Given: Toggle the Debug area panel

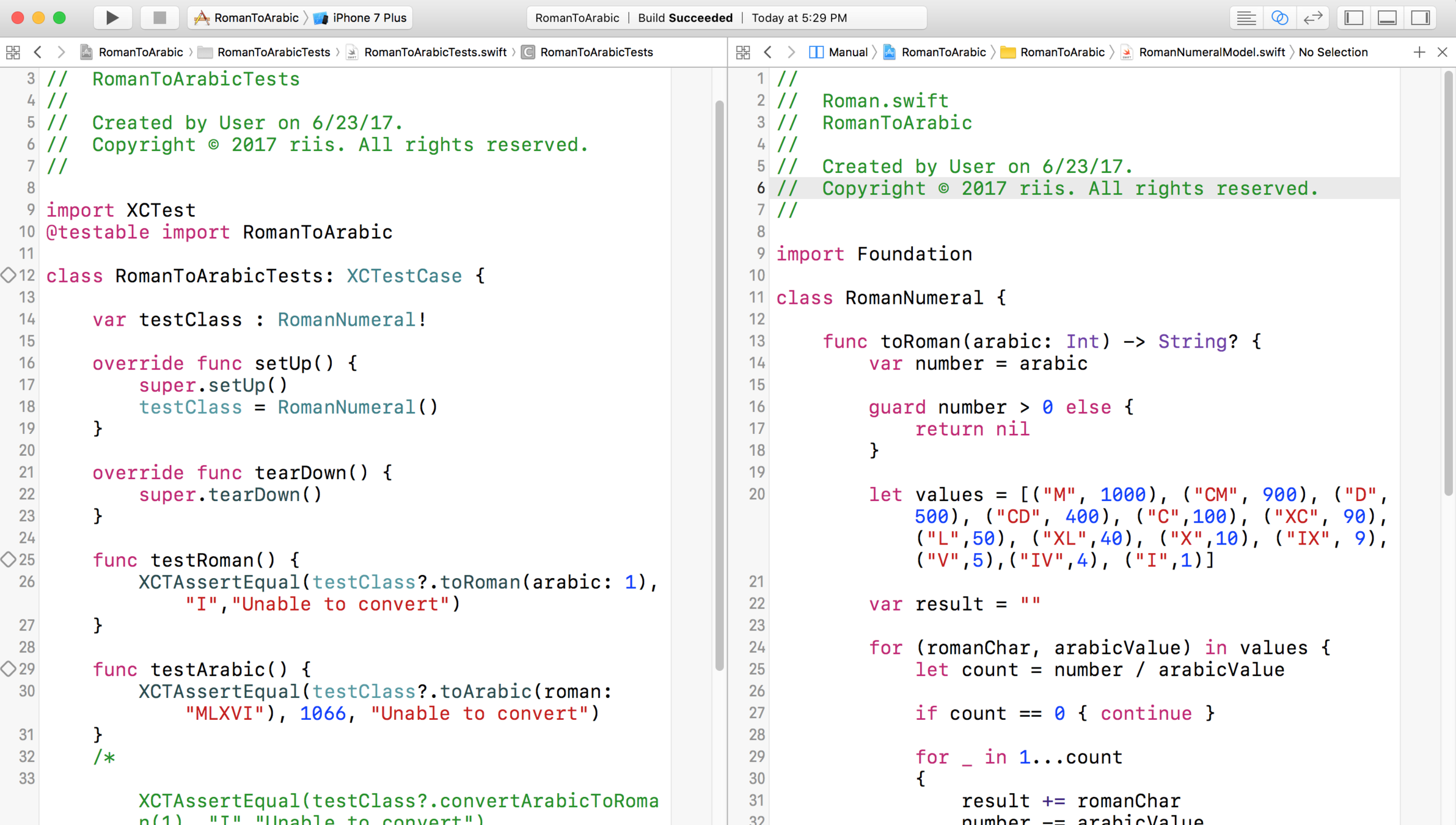Looking at the screenshot, I should click(1387, 18).
